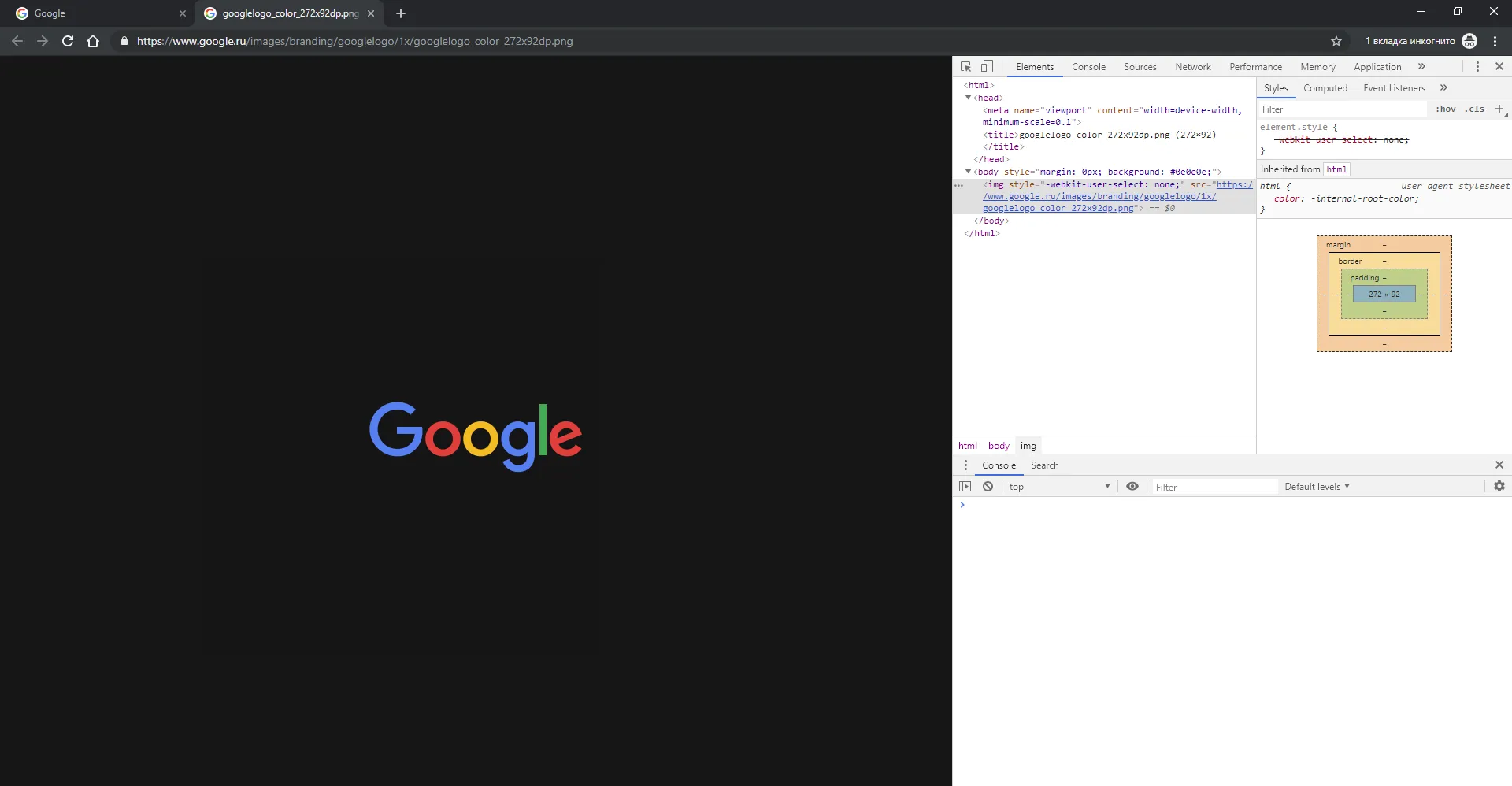1512x786 pixels.
Task: Close the googlelogo_color_272x92dp.png tab
Action: [x=371, y=13]
